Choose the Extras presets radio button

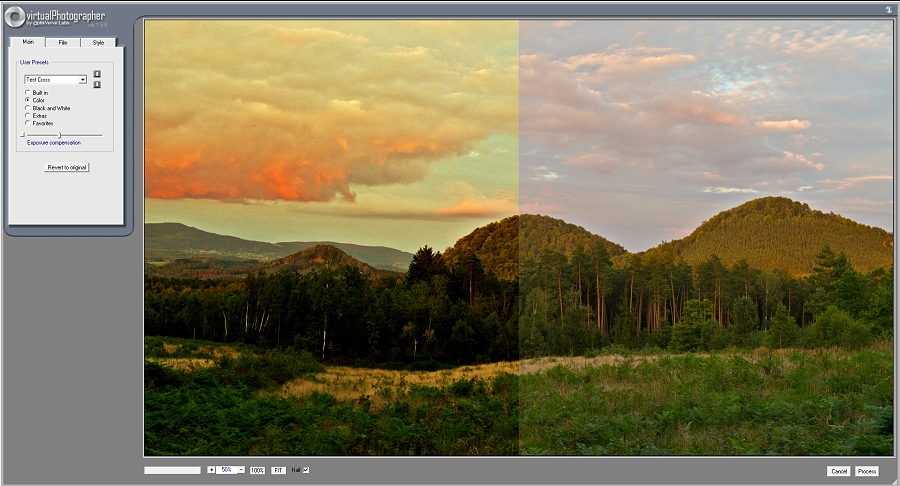click(x=28, y=115)
